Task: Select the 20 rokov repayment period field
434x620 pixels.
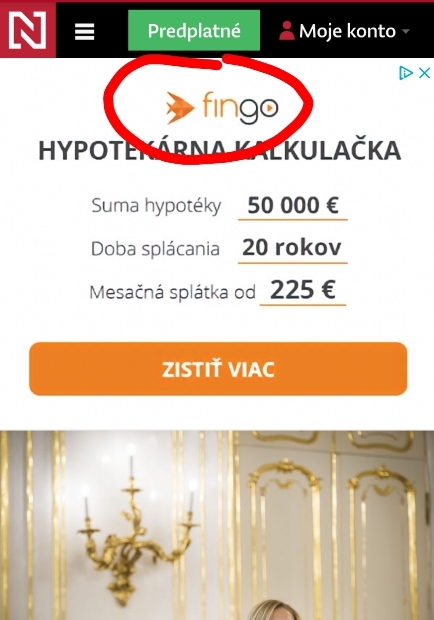Action: pyautogui.click(x=292, y=249)
